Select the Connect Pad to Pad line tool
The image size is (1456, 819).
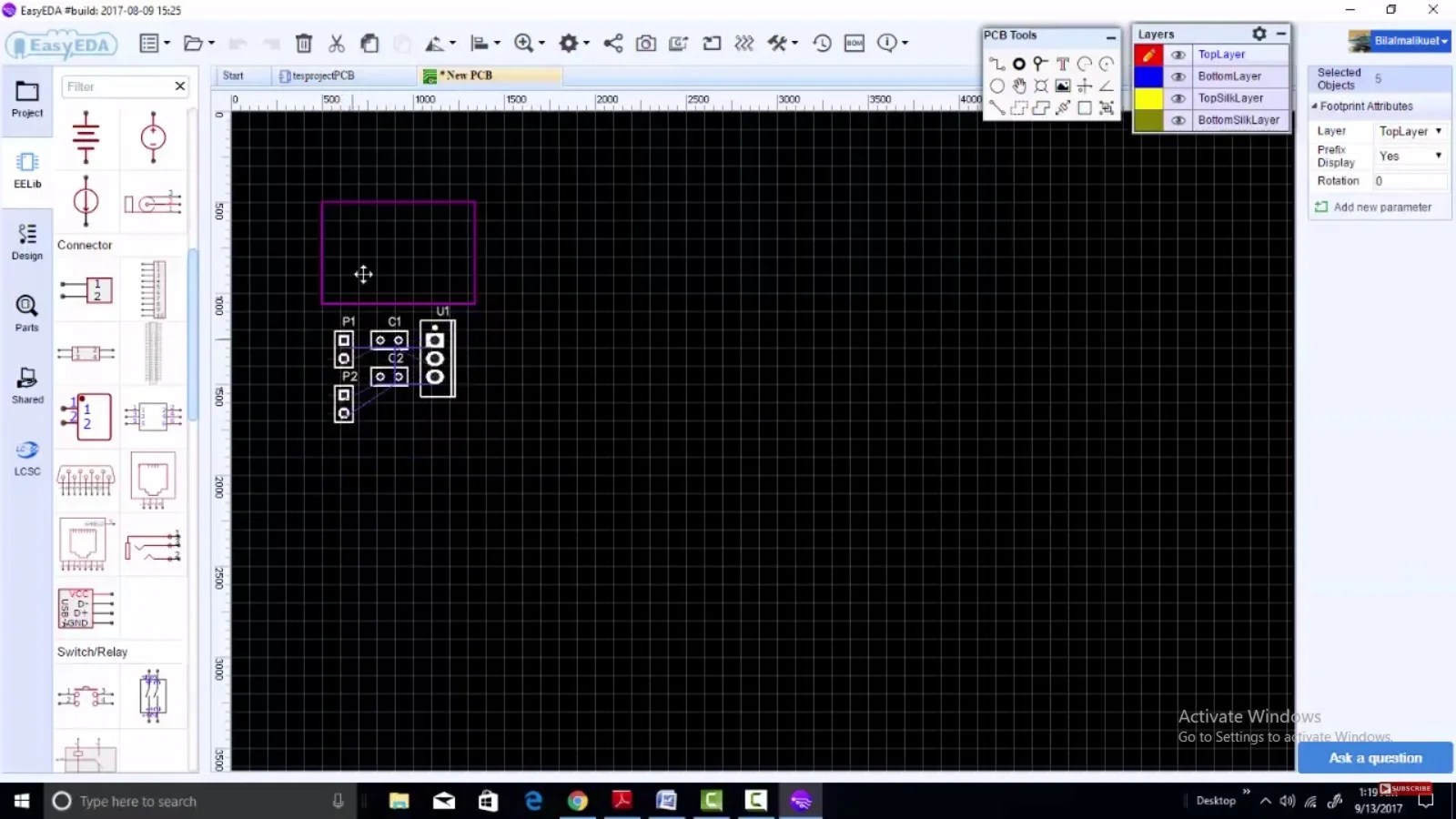[997, 107]
